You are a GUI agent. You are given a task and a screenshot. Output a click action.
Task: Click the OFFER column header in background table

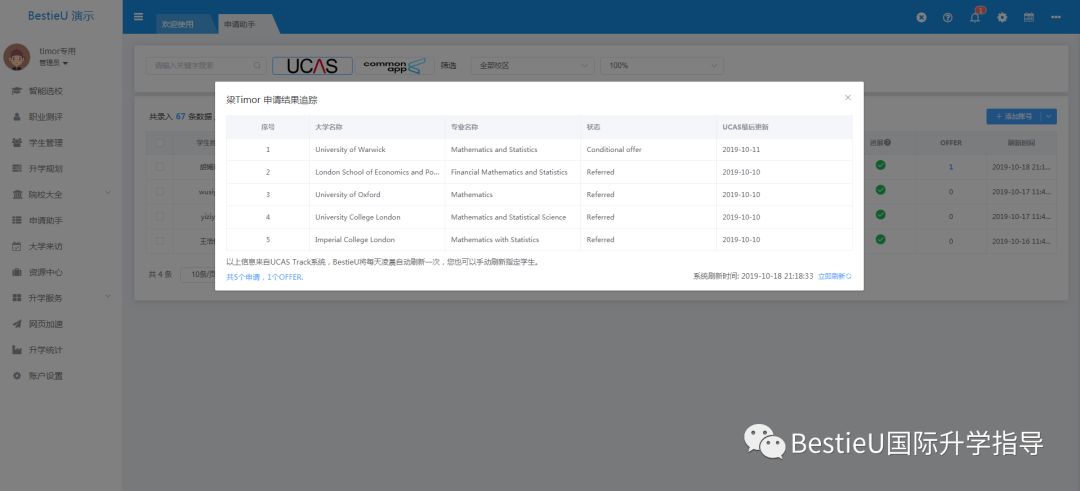pos(951,143)
